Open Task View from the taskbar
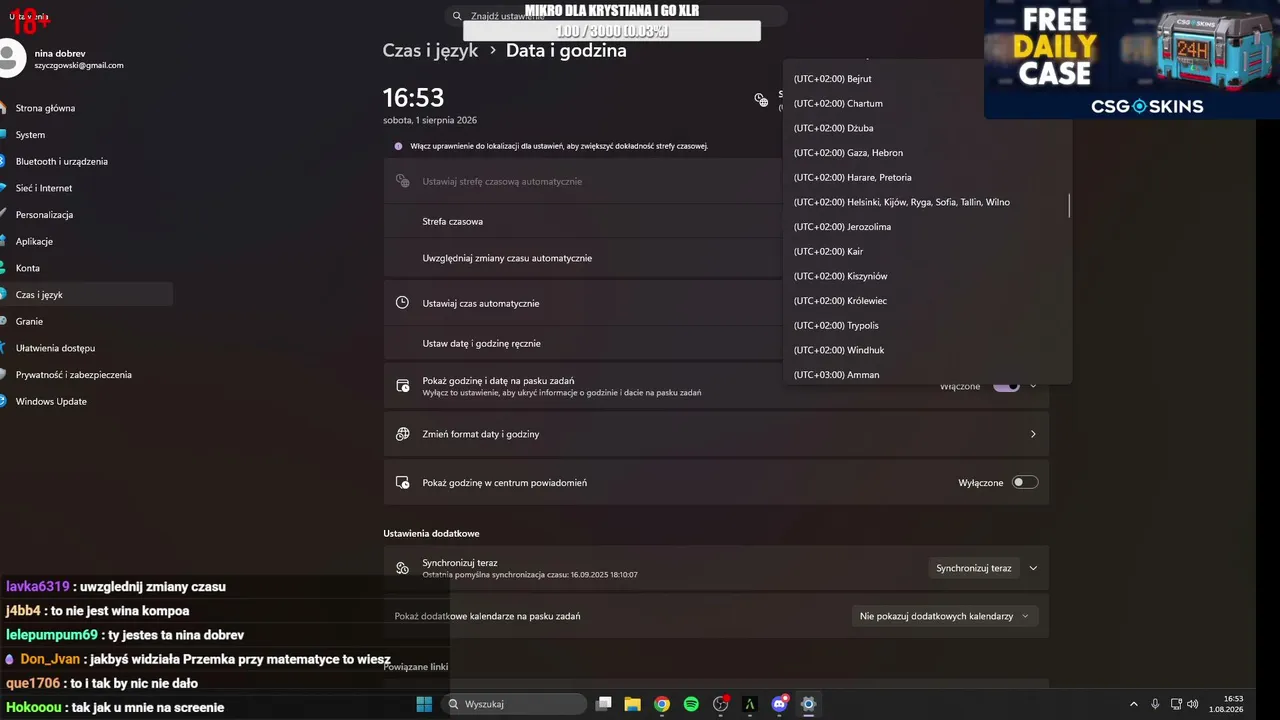Viewport: 1280px width, 720px height. pyautogui.click(x=603, y=704)
